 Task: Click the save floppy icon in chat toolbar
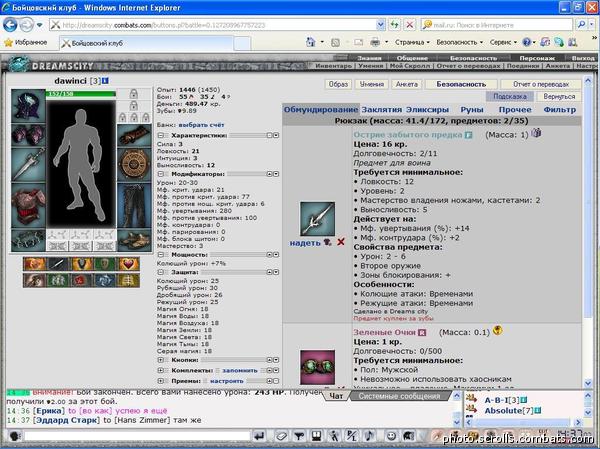(x=316, y=436)
